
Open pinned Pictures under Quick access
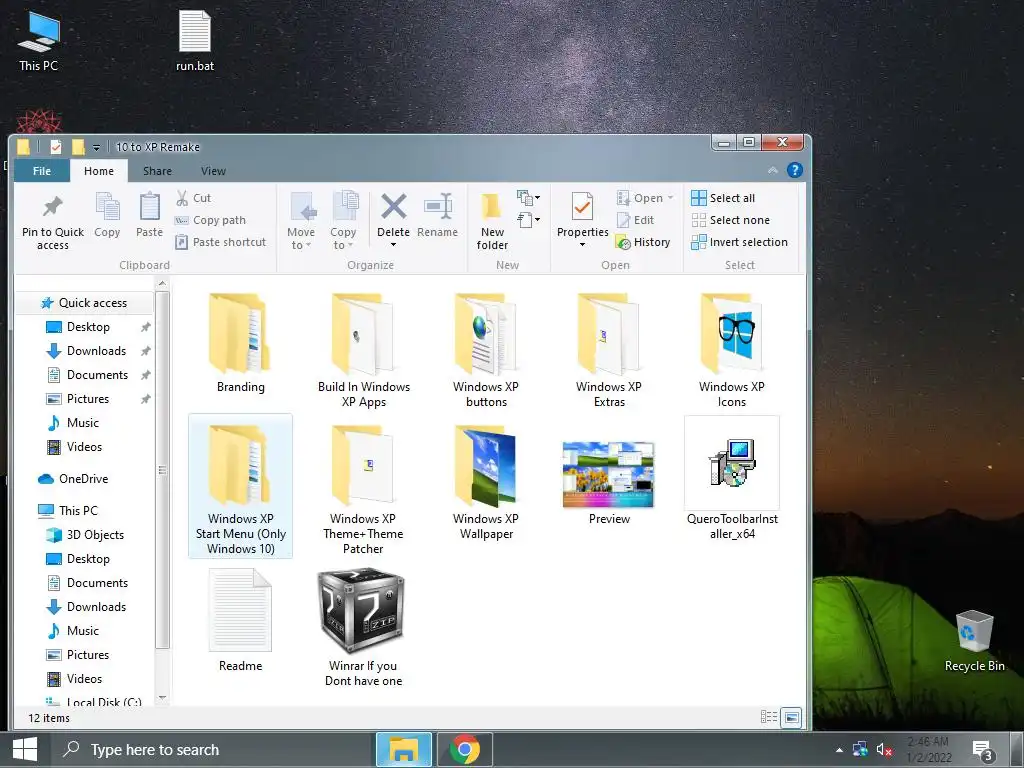click(88, 399)
